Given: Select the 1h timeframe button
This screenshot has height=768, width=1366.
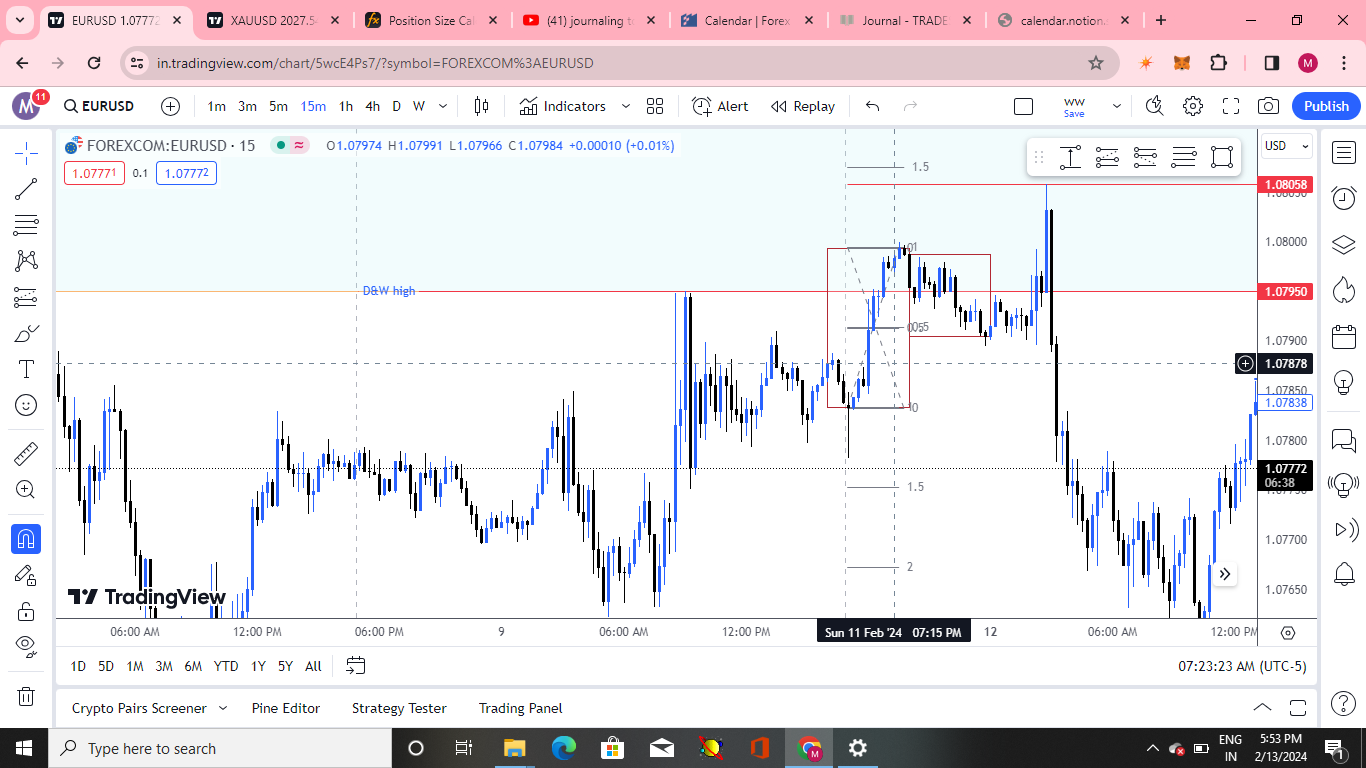Looking at the screenshot, I should (346, 106).
